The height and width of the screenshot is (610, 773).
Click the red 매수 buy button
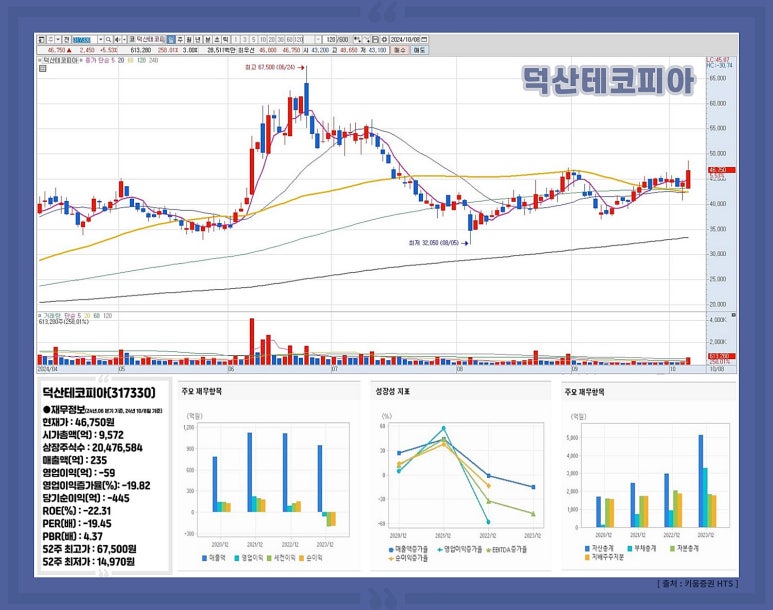400,50
